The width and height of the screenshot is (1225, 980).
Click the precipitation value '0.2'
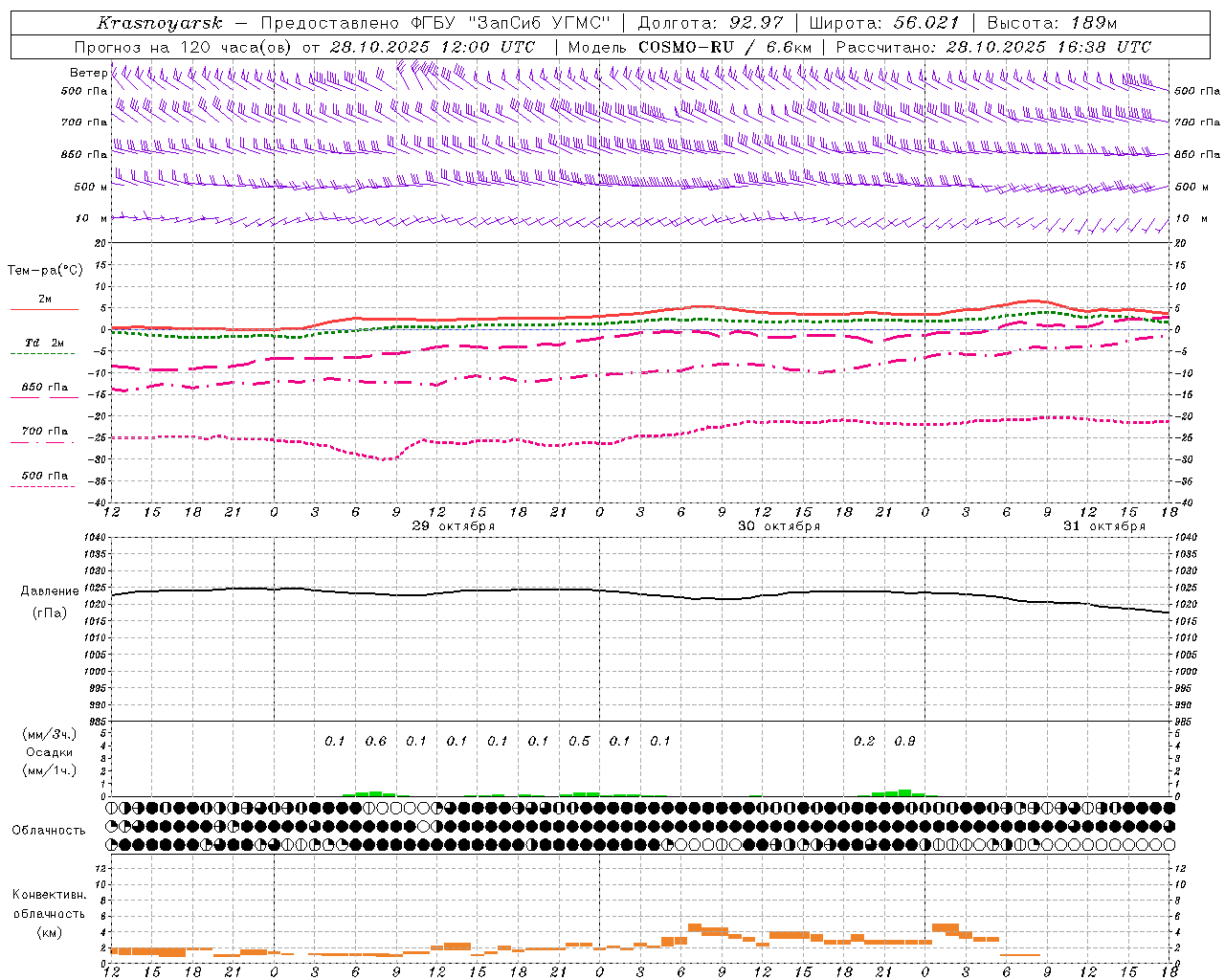[x=864, y=742]
